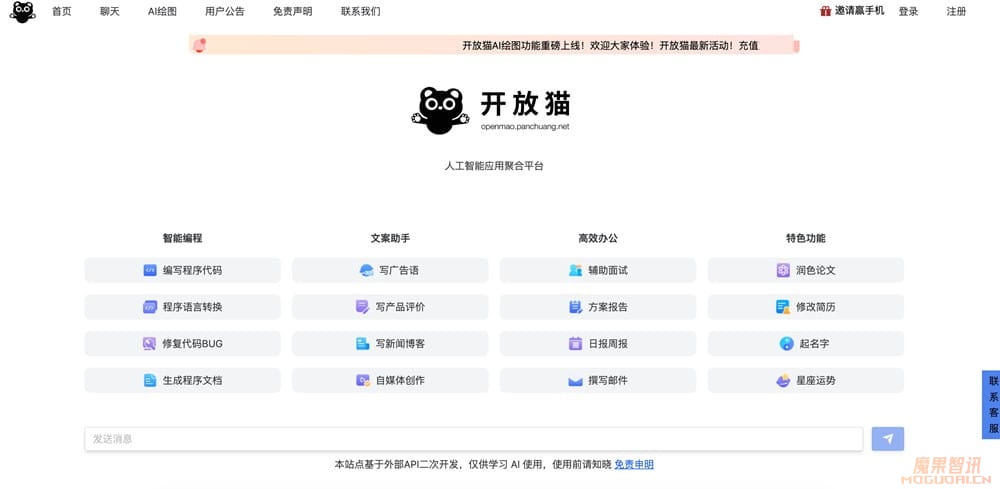Click the gift icon beside 邀请赢手机
This screenshot has height=489, width=1000.
pyautogui.click(x=825, y=11)
